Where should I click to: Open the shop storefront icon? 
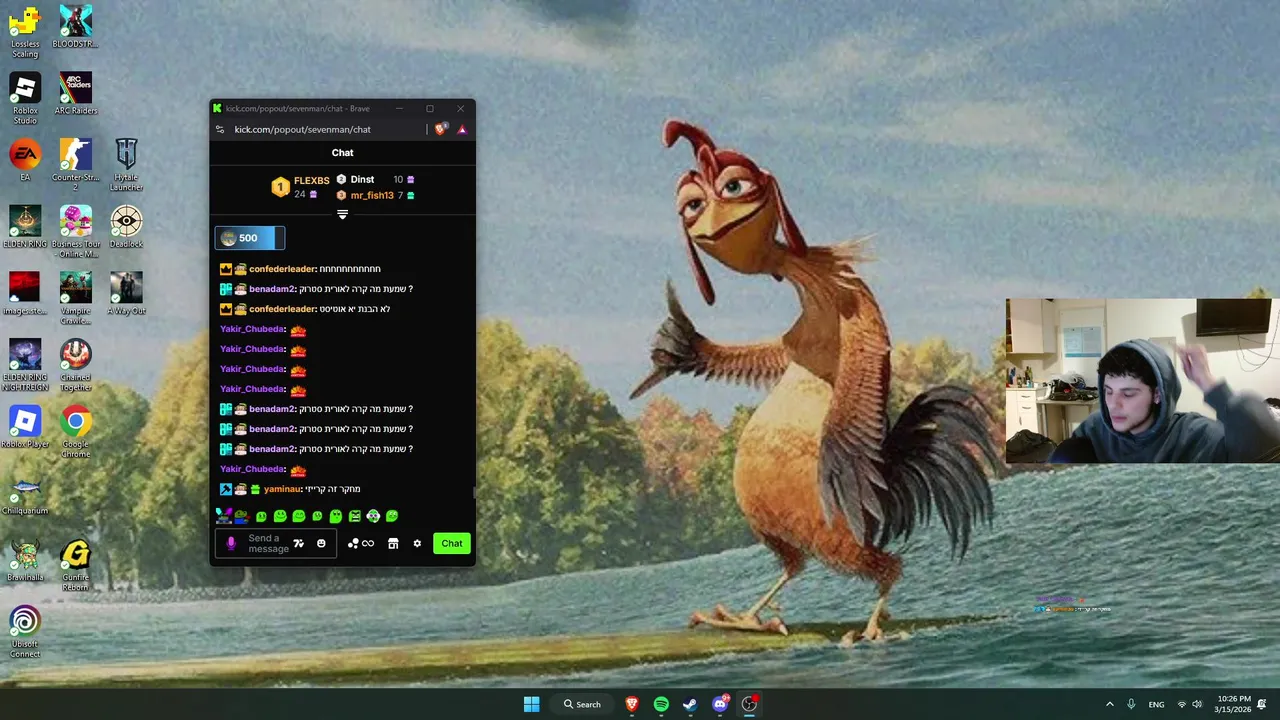(x=393, y=543)
